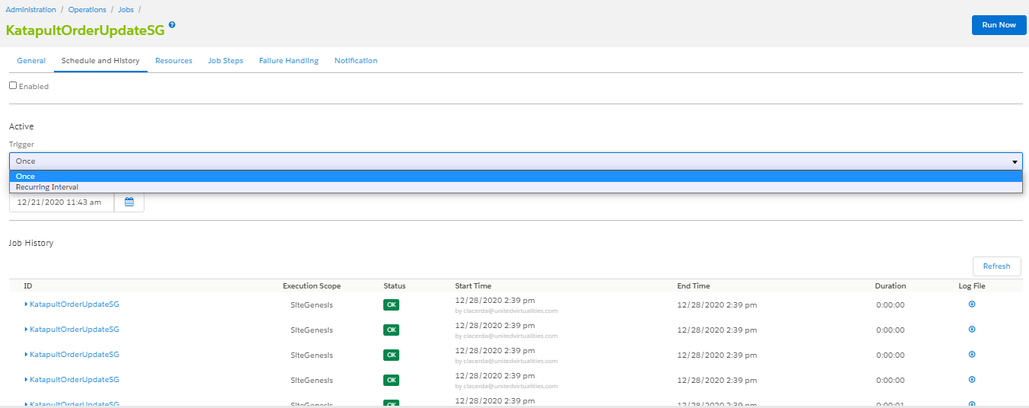The width and height of the screenshot is (1029, 408).
Task: Open the Trigger dropdown arrow
Action: tap(1014, 161)
